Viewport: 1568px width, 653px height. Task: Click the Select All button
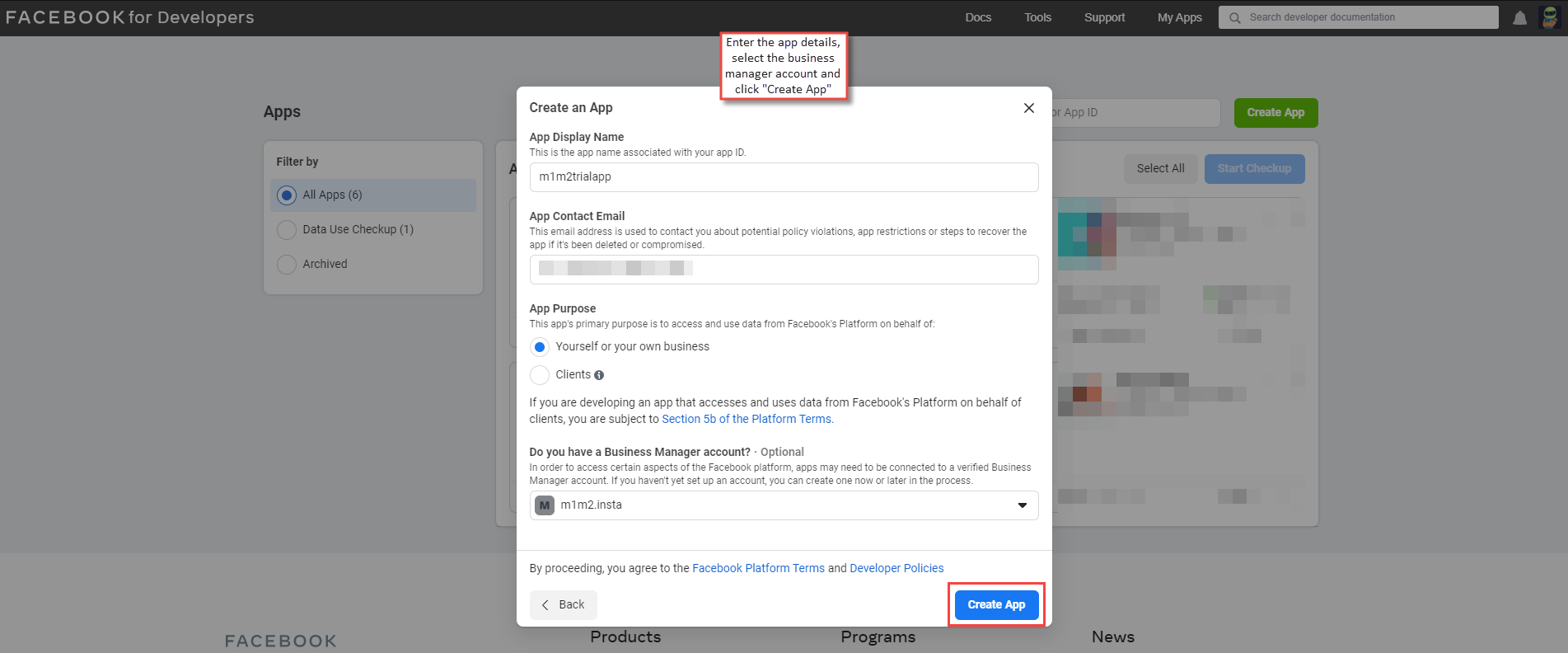1160,169
